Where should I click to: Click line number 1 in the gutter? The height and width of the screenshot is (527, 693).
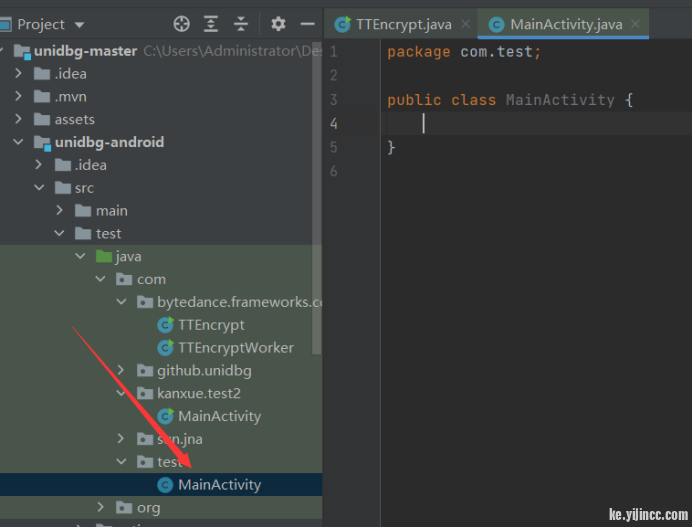pyautogui.click(x=334, y=52)
